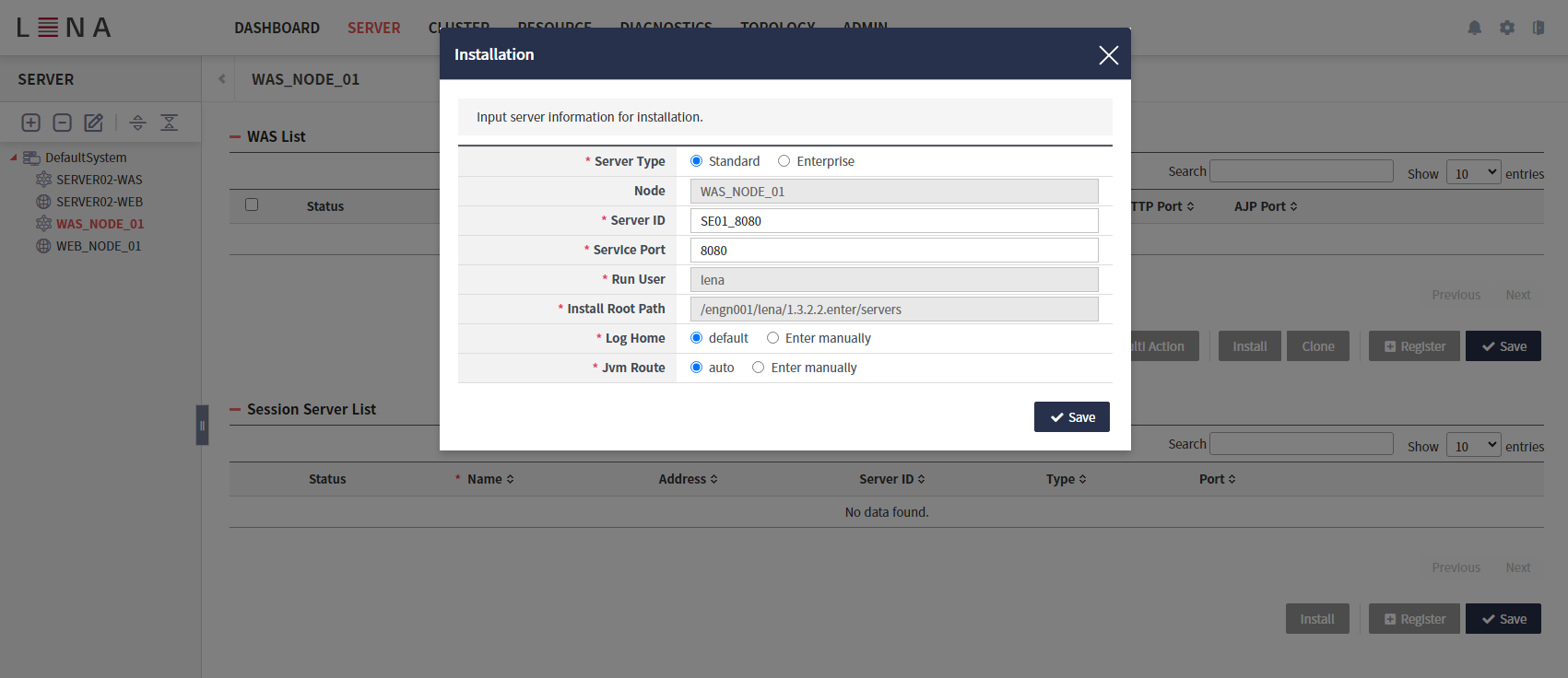Open the DASHBOARD menu
Image resolution: width=1568 pixels, height=678 pixels.
click(x=277, y=28)
